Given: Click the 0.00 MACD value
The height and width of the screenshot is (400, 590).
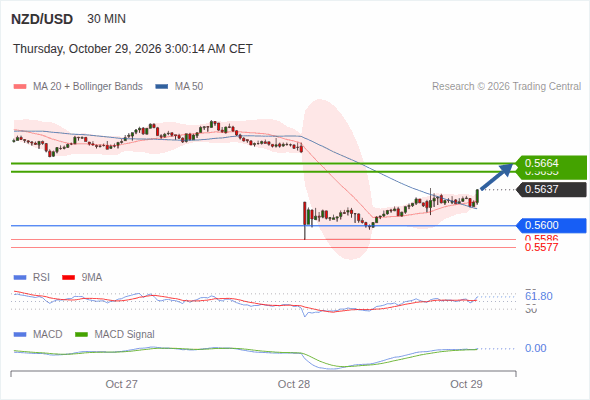Looking at the screenshot, I should click(x=536, y=348).
